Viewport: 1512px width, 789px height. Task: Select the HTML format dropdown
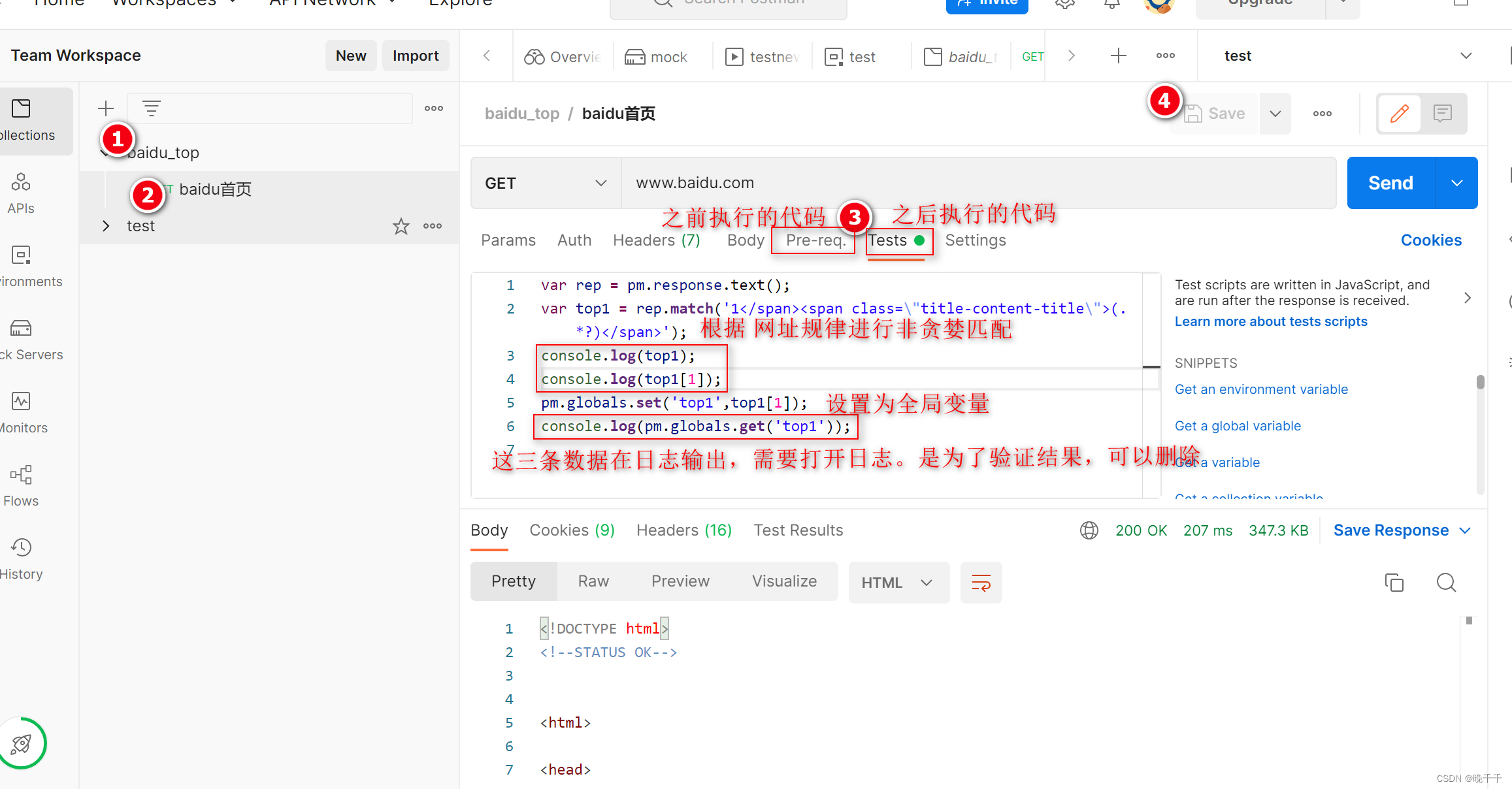tap(895, 582)
